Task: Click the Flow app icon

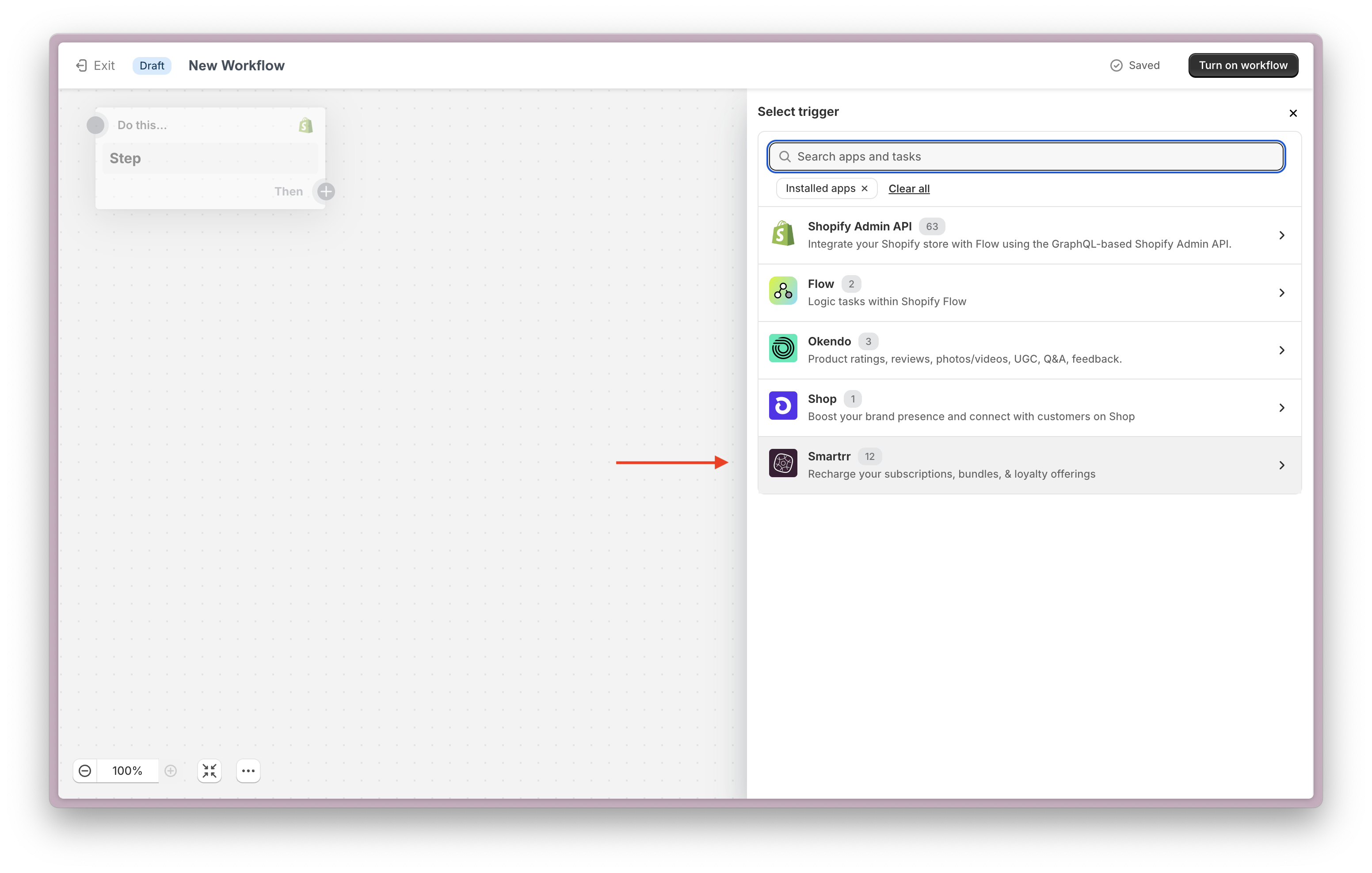Action: pyautogui.click(x=783, y=291)
